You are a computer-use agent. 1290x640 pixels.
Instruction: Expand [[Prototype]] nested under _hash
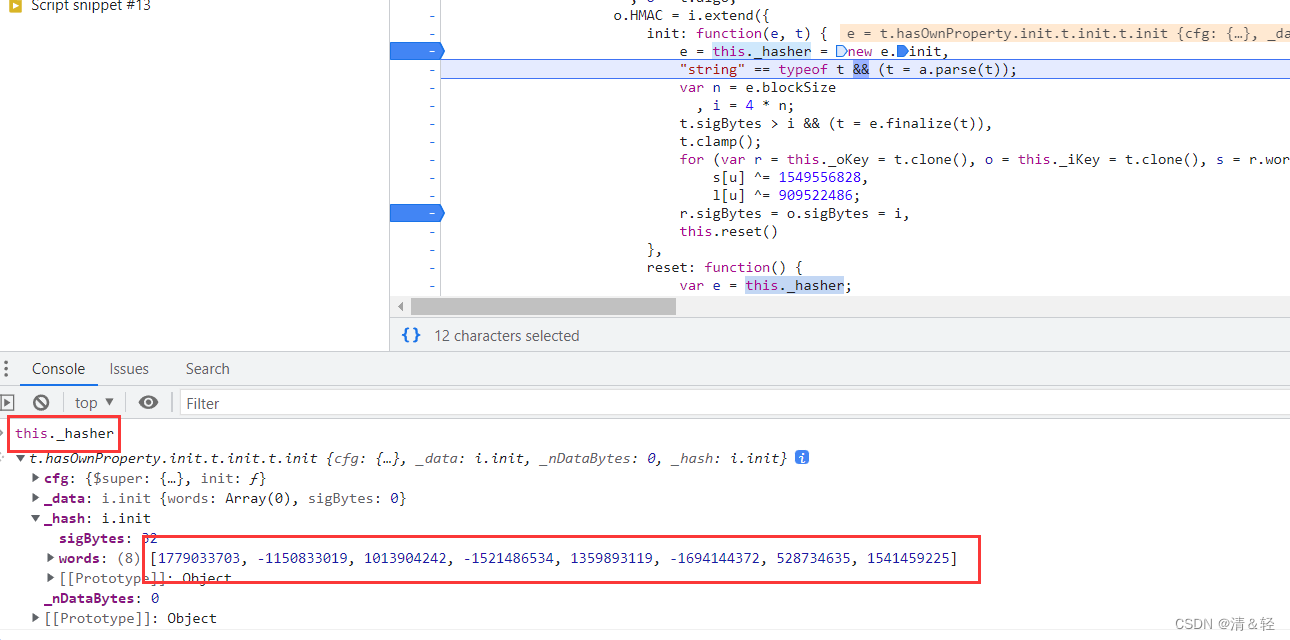51,578
